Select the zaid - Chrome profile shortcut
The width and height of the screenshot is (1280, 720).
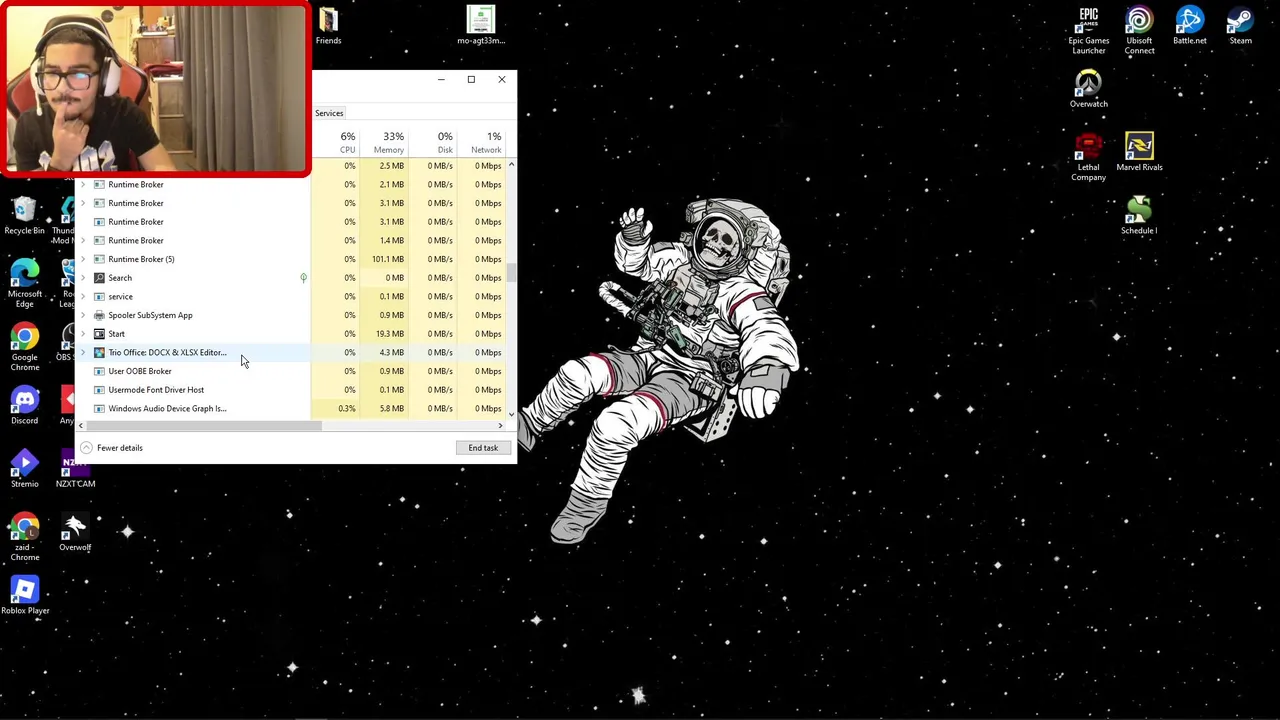click(24, 537)
